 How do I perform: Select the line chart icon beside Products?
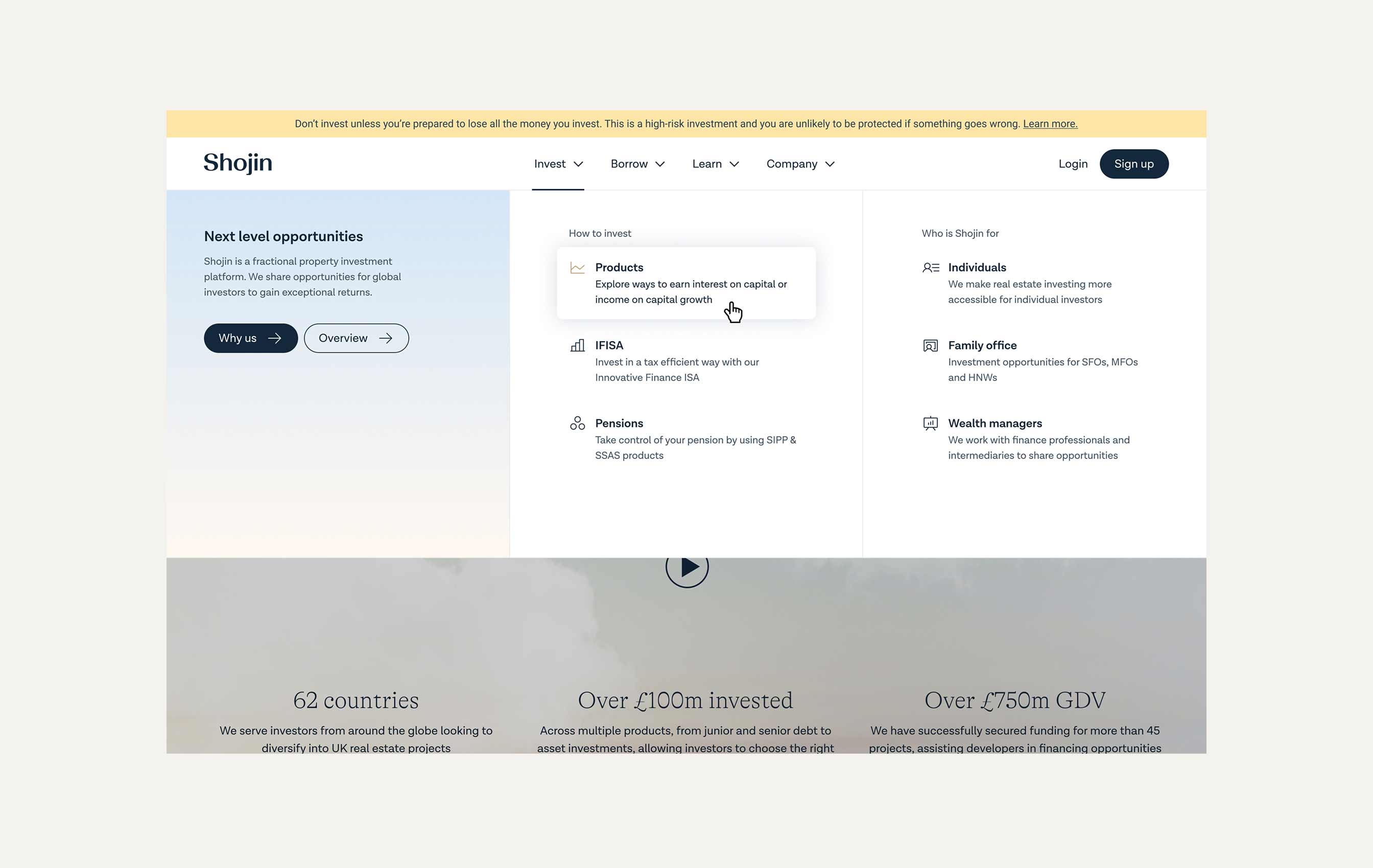coord(578,267)
